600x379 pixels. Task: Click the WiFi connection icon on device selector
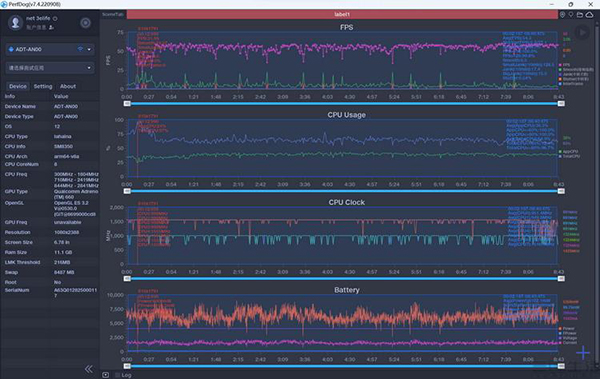tap(80, 49)
